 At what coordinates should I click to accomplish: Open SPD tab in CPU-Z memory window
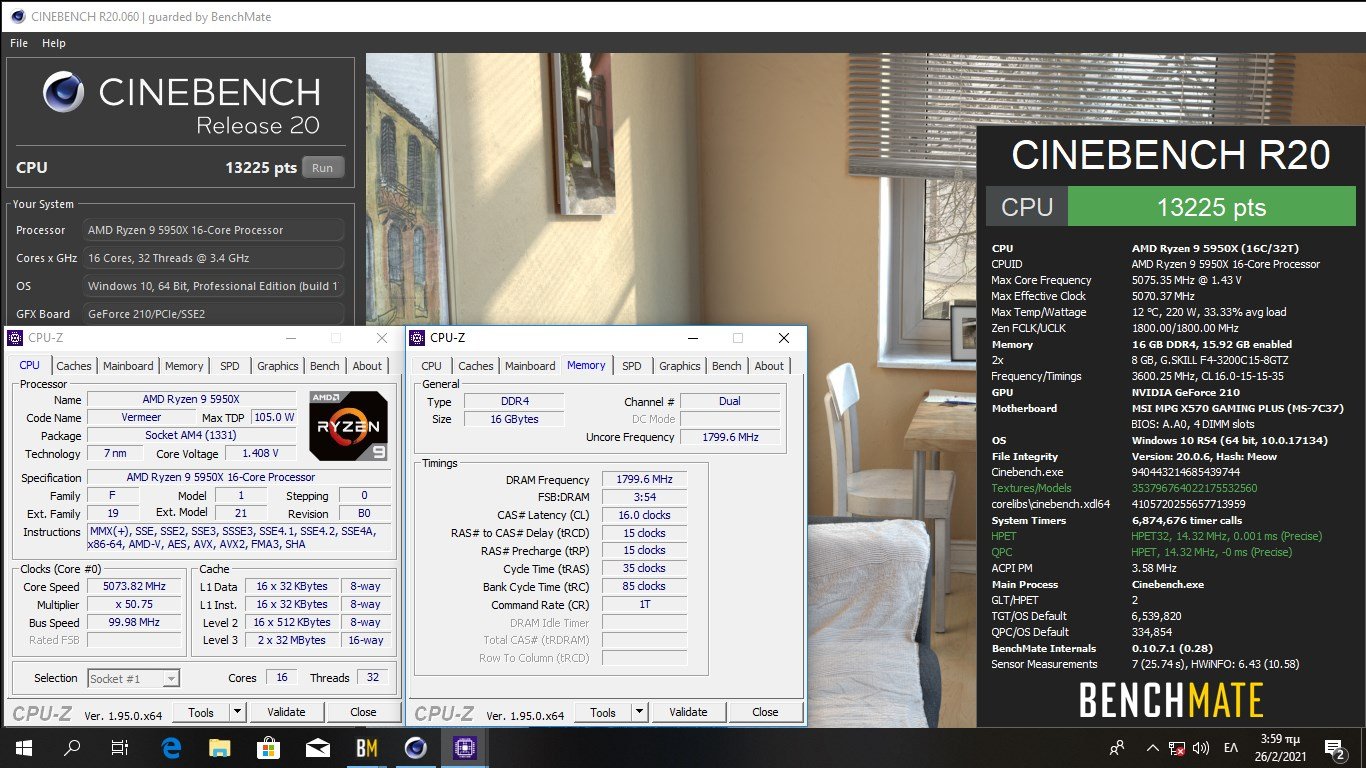[x=632, y=366]
